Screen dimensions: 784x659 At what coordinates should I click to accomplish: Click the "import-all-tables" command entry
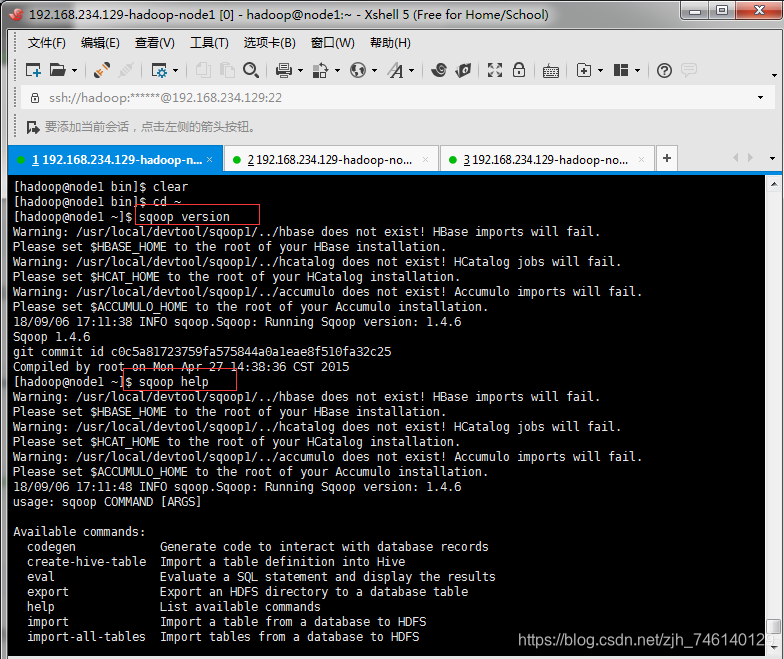(x=86, y=637)
